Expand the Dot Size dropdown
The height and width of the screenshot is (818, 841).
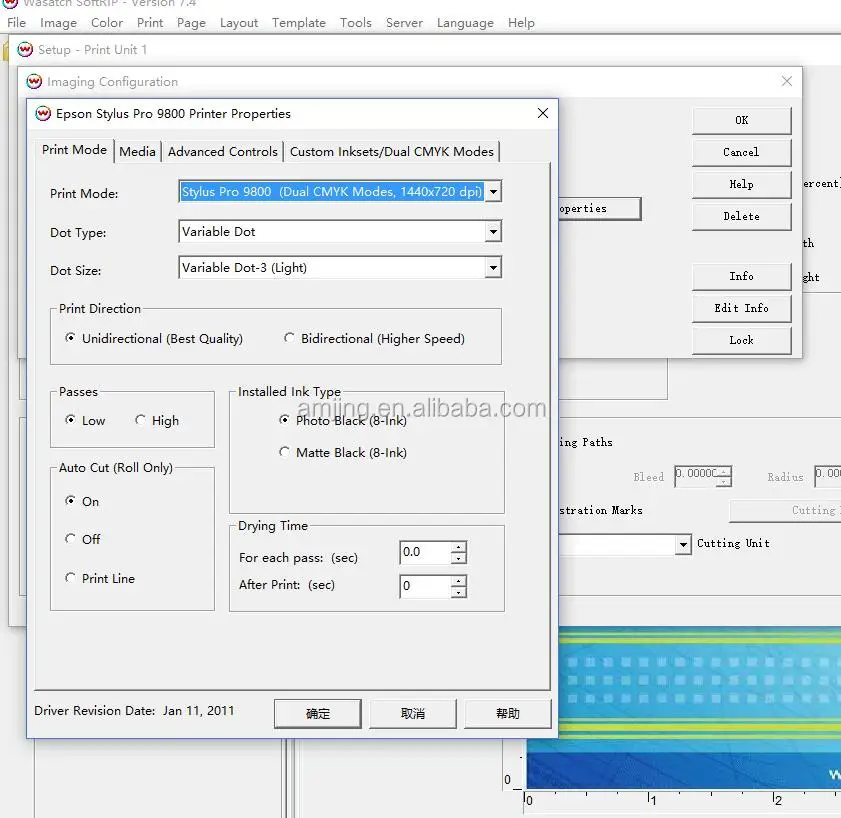click(x=493, y=268)
